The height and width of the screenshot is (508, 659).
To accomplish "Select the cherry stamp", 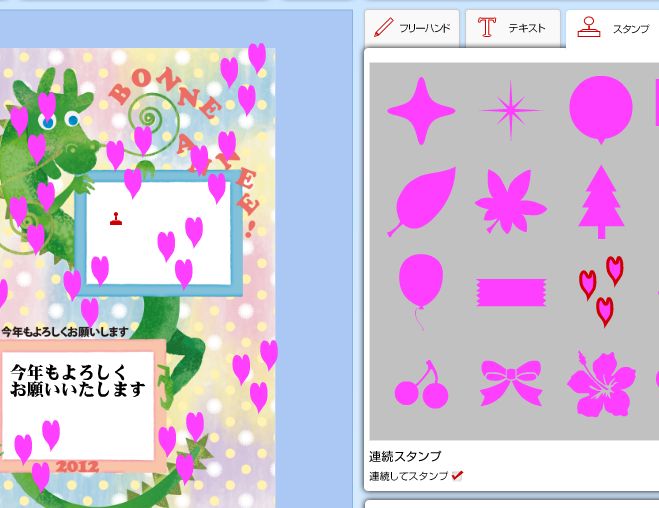I will pyautogui.click(x=422, y=384).
